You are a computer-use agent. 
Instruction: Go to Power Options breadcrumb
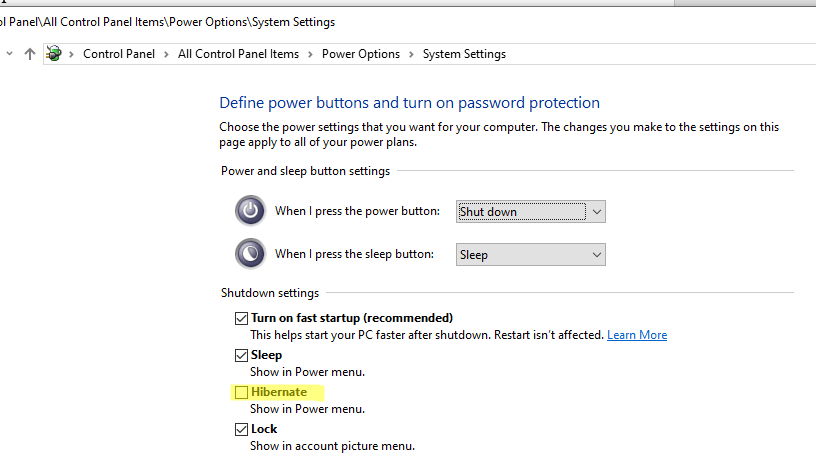tap(361, 54)
